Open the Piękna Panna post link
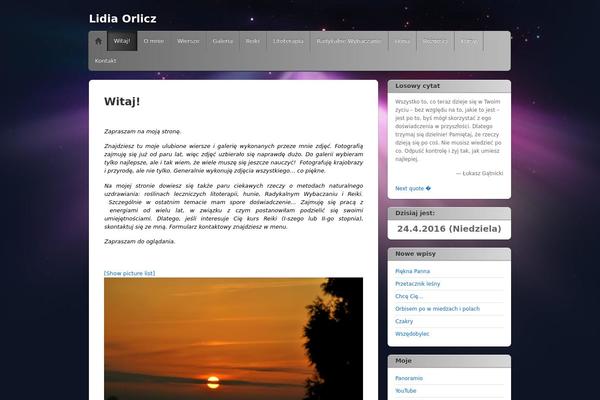 tap(412, 271)
